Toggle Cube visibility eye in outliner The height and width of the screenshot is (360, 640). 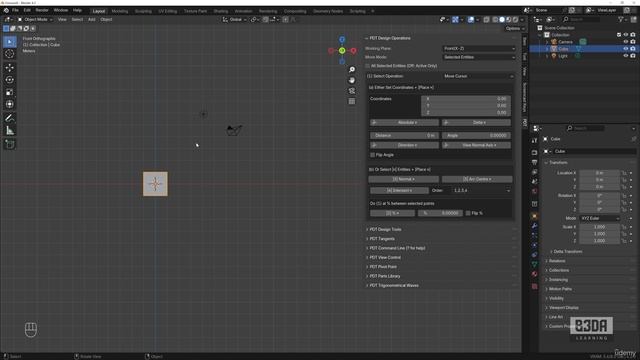(626, 49)
